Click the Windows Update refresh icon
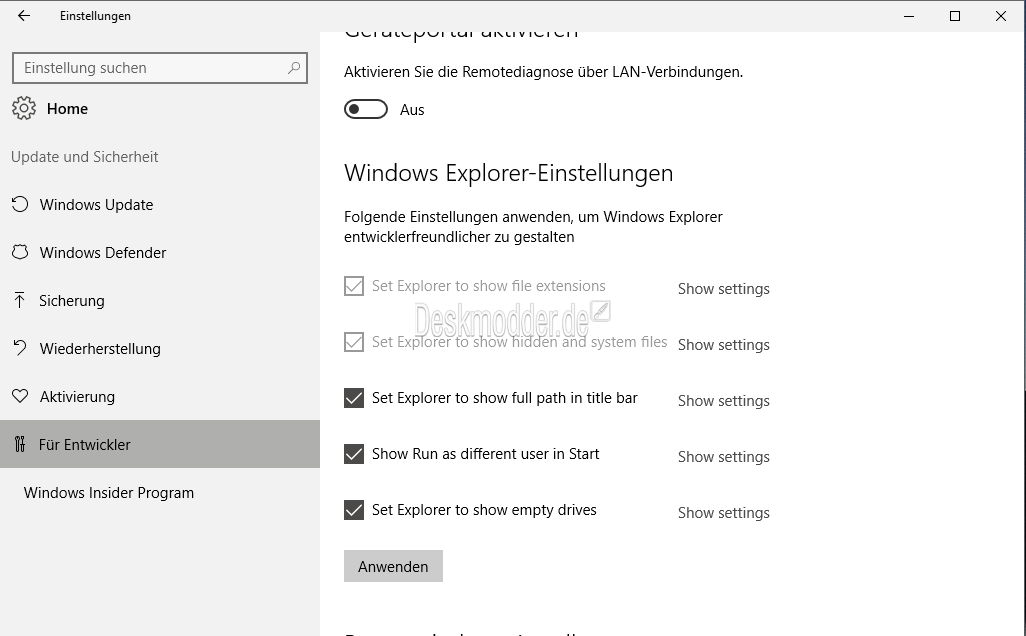This screenshot has height=636, width=1026. point(20,204)
